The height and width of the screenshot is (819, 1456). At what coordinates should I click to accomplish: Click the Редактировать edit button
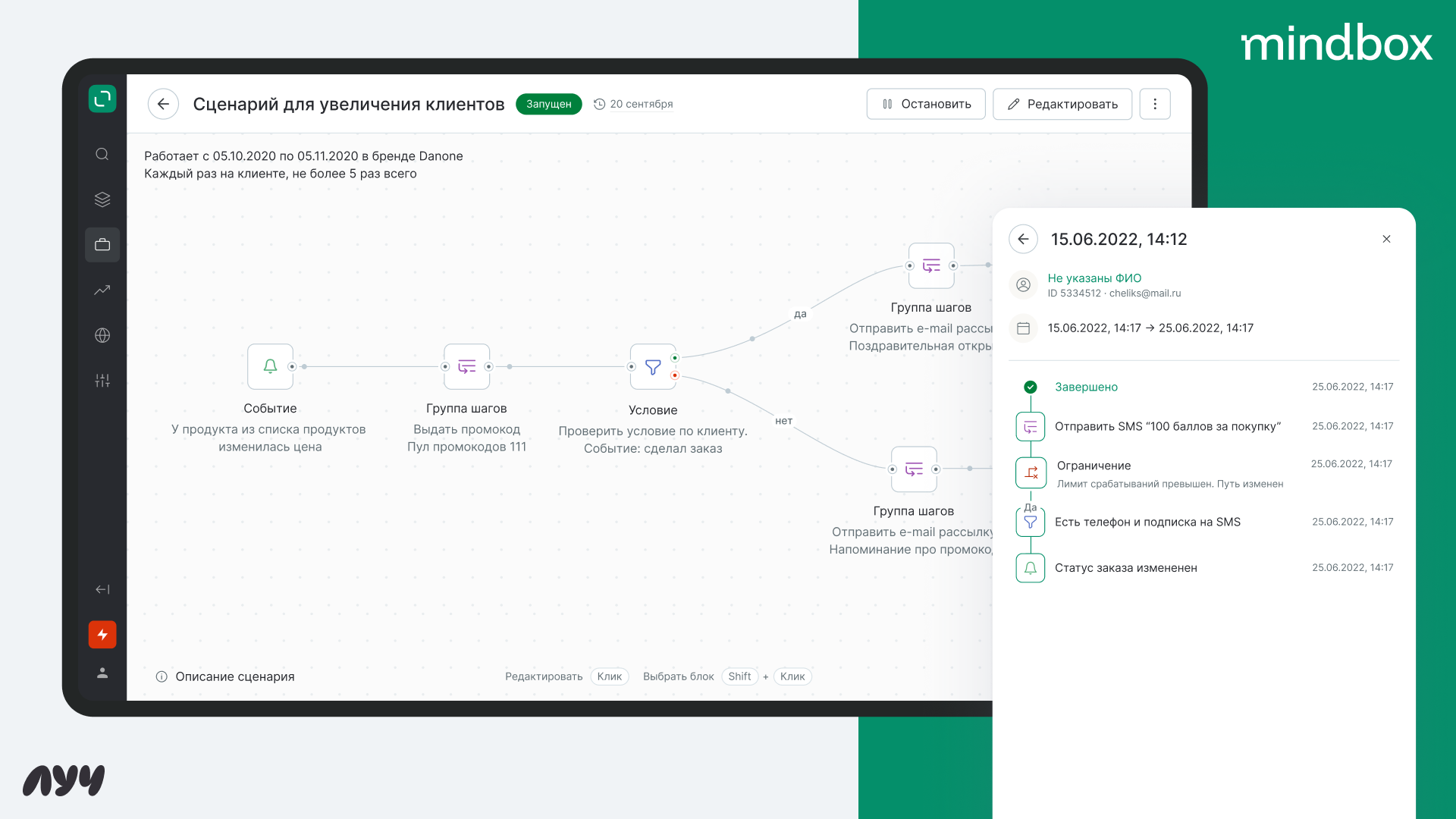tap(1062, 104)
